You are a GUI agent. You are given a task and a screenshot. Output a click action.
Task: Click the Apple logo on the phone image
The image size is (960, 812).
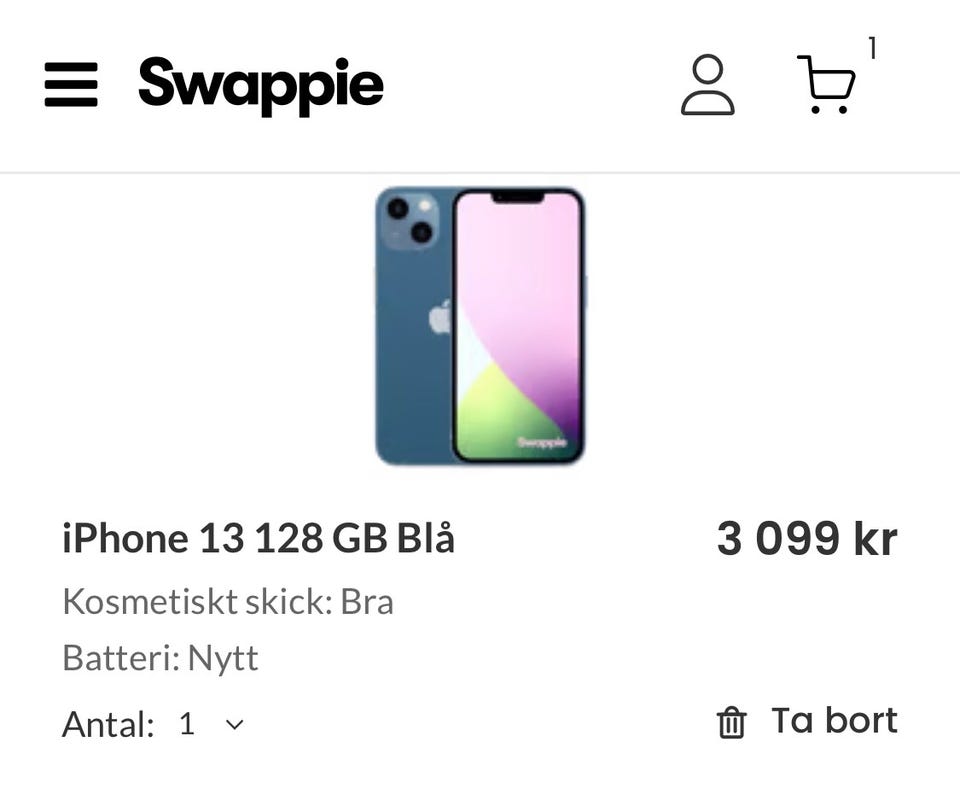coord(439,318)
